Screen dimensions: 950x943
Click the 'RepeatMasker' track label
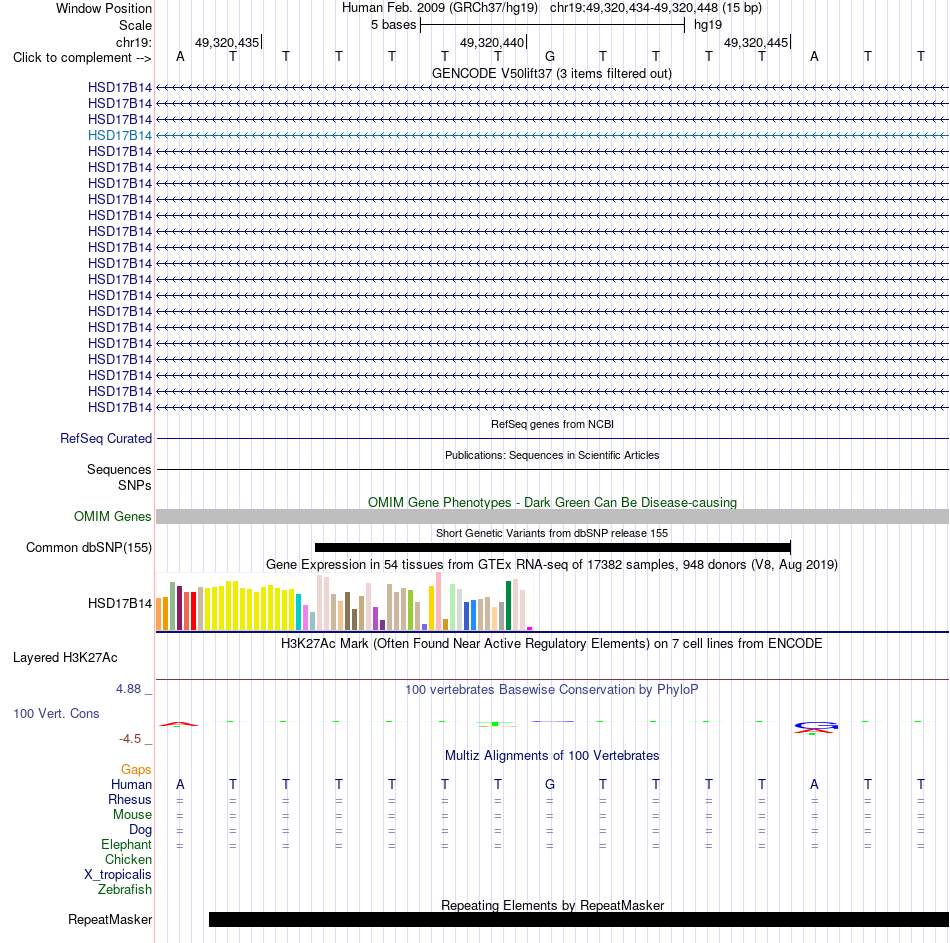(110, 919)
